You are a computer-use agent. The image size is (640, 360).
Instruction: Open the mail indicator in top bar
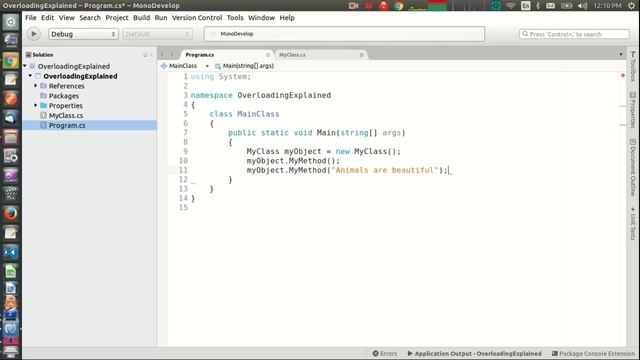click(550, 5)
